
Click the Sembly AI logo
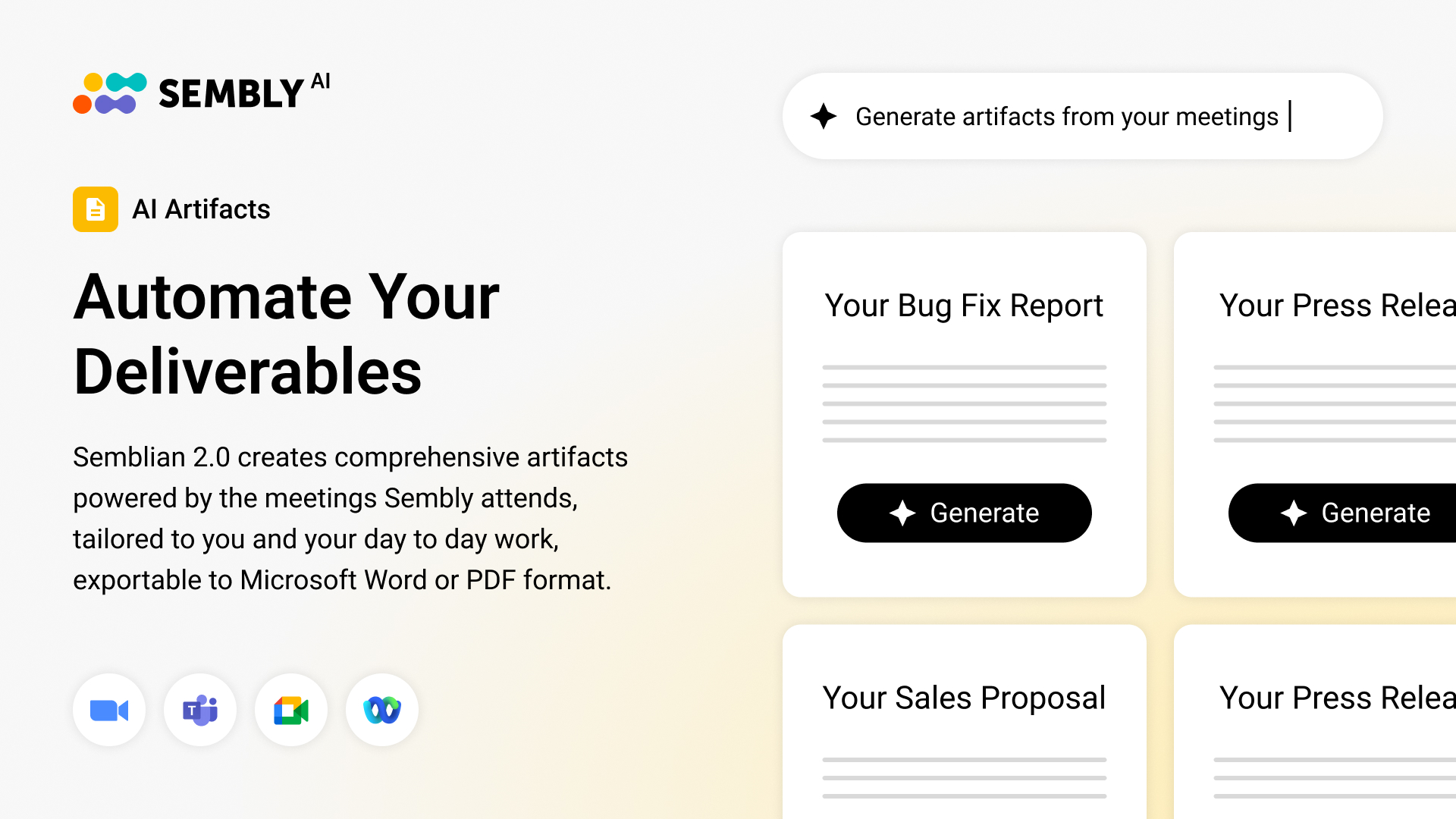(x=201, y=91)
